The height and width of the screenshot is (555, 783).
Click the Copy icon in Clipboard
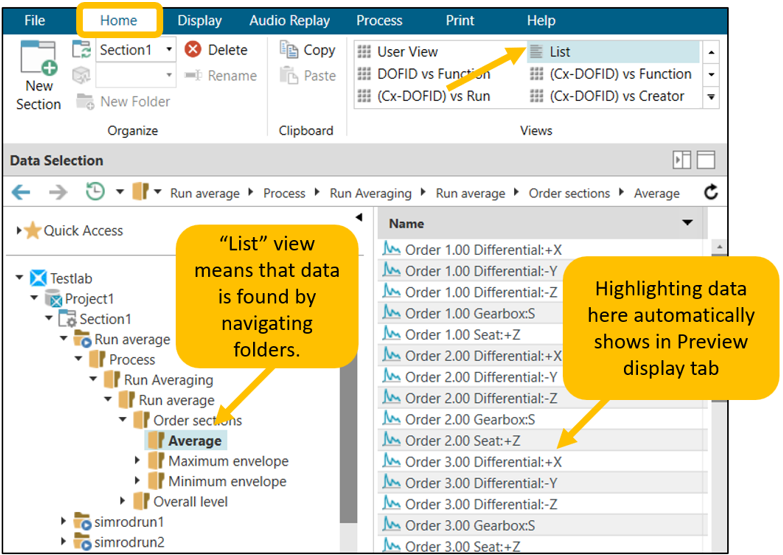pyautogui.click(x=290, y=49)
